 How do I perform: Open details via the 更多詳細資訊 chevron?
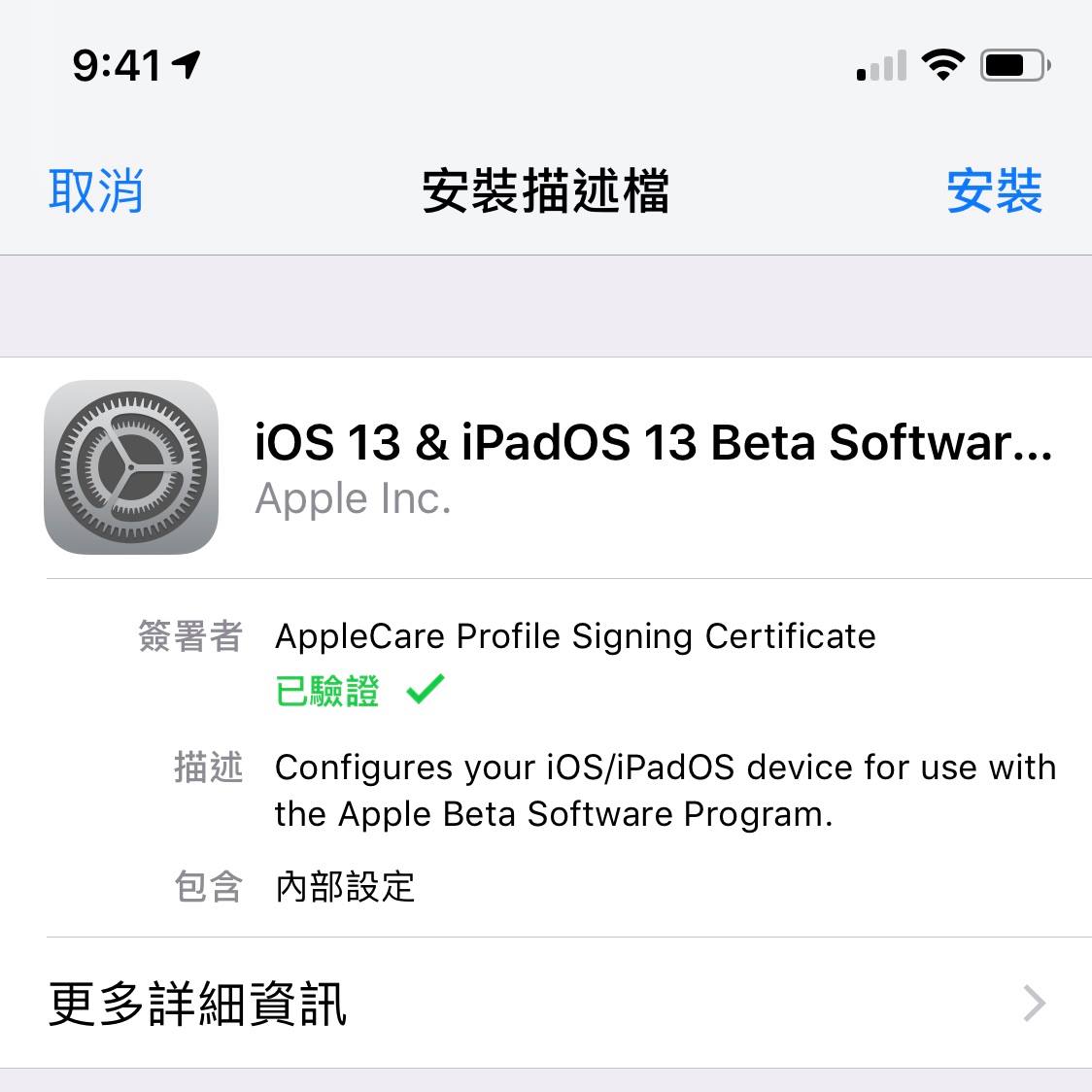tap(1035, 1003)
